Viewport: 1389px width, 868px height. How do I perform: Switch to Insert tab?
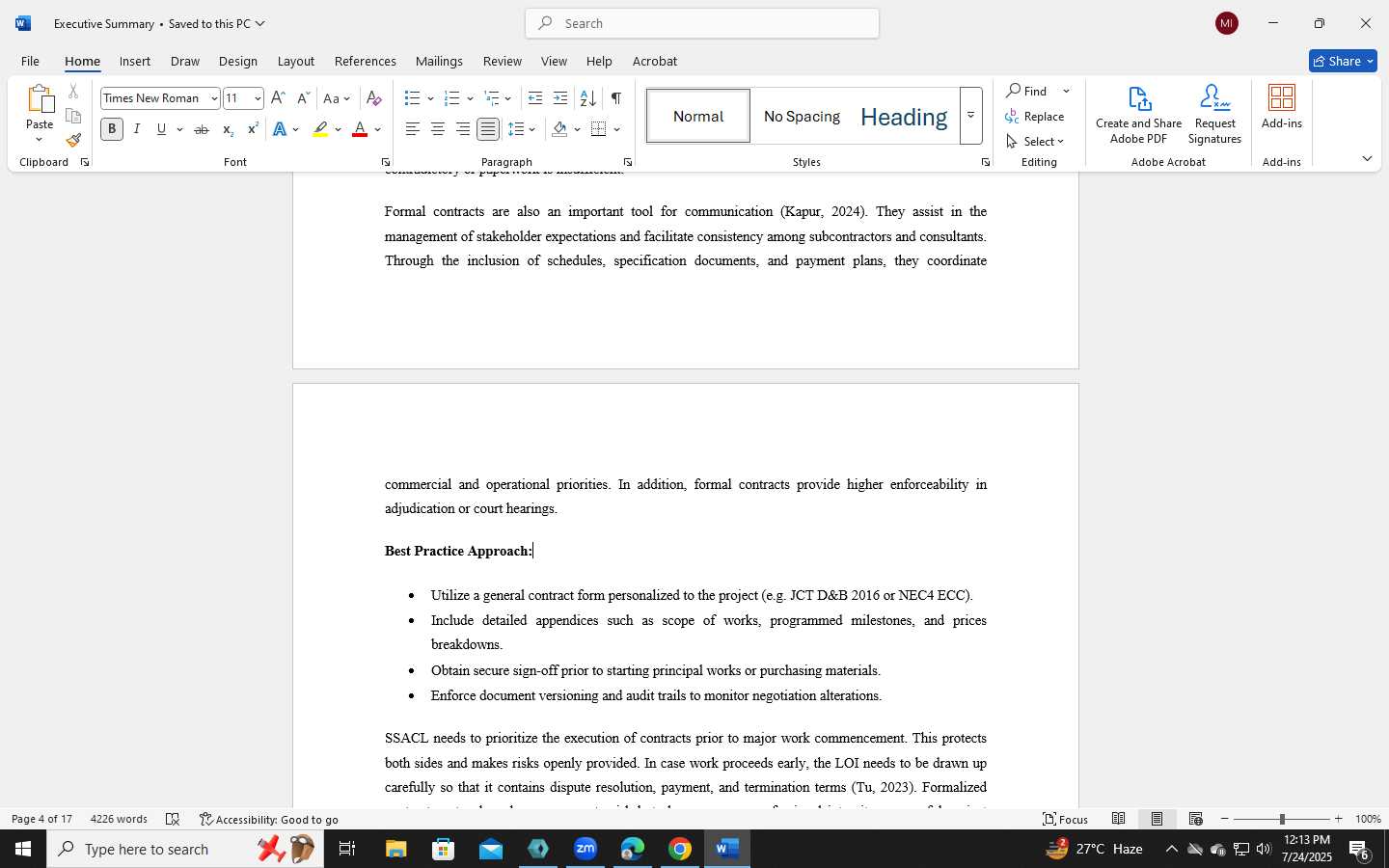click(x=135, y=61)
